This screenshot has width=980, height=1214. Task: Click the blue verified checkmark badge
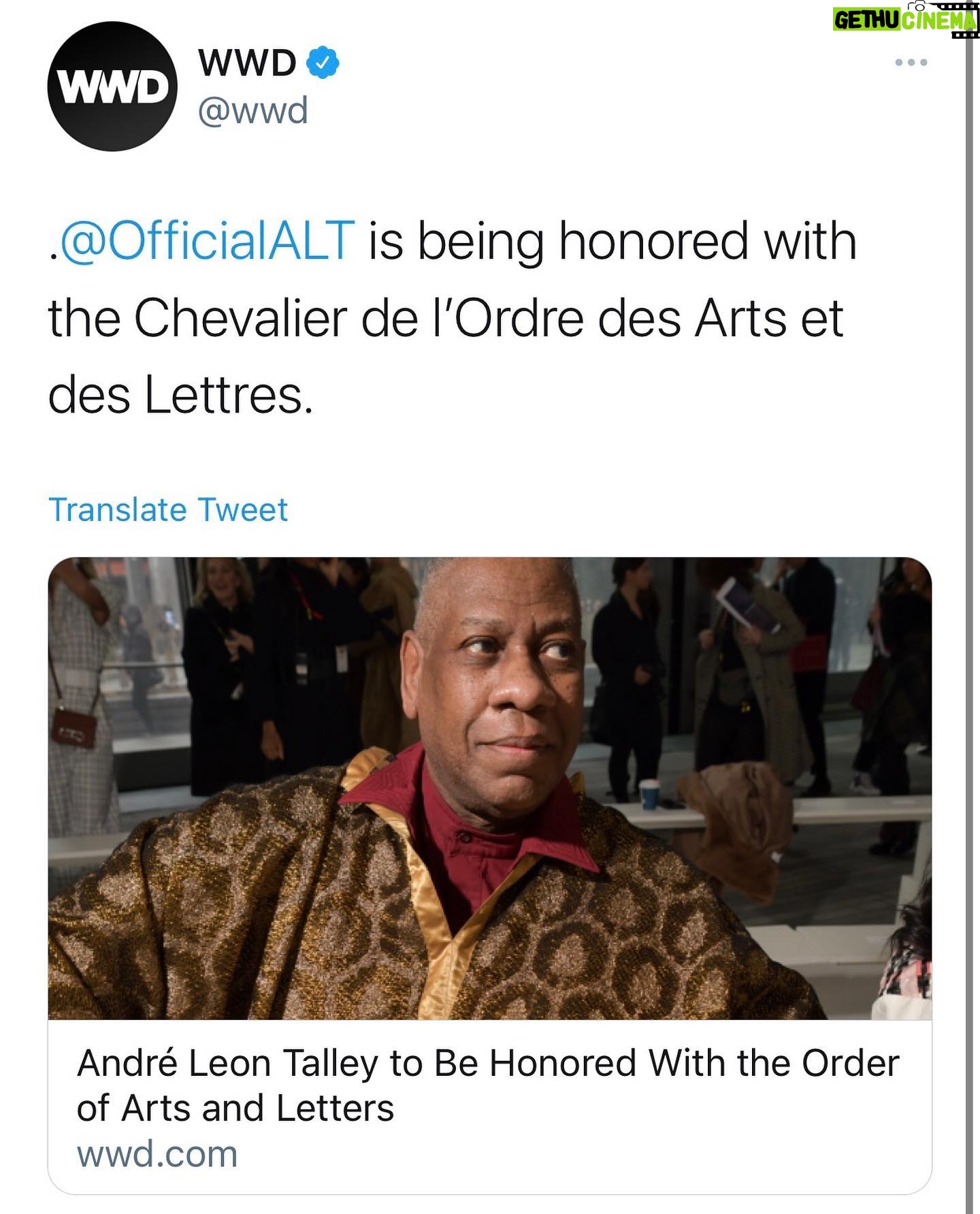coord(323,63)
